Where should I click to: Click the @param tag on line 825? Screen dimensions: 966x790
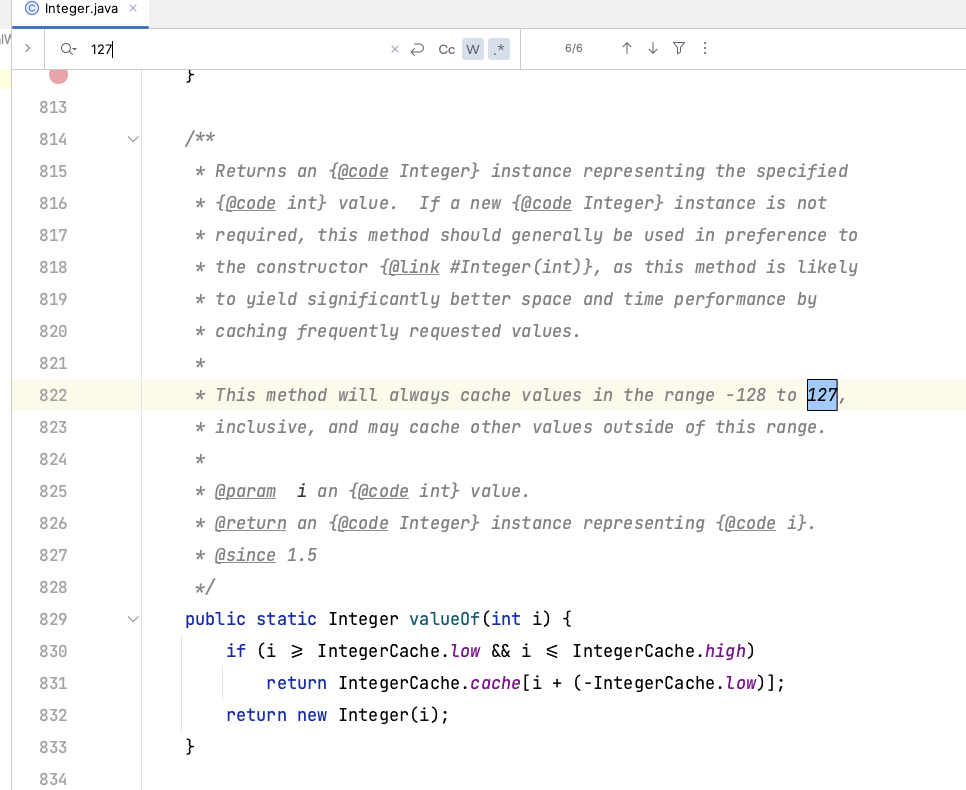(245, 491)
